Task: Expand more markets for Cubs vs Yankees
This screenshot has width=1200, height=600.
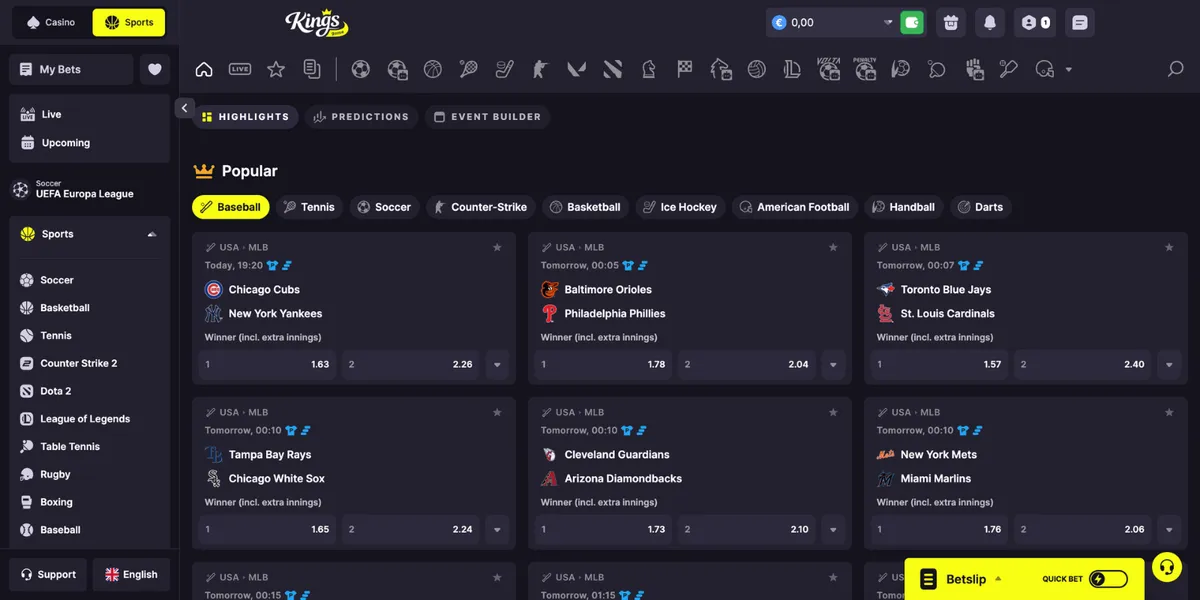Action: tap(497, 365)
